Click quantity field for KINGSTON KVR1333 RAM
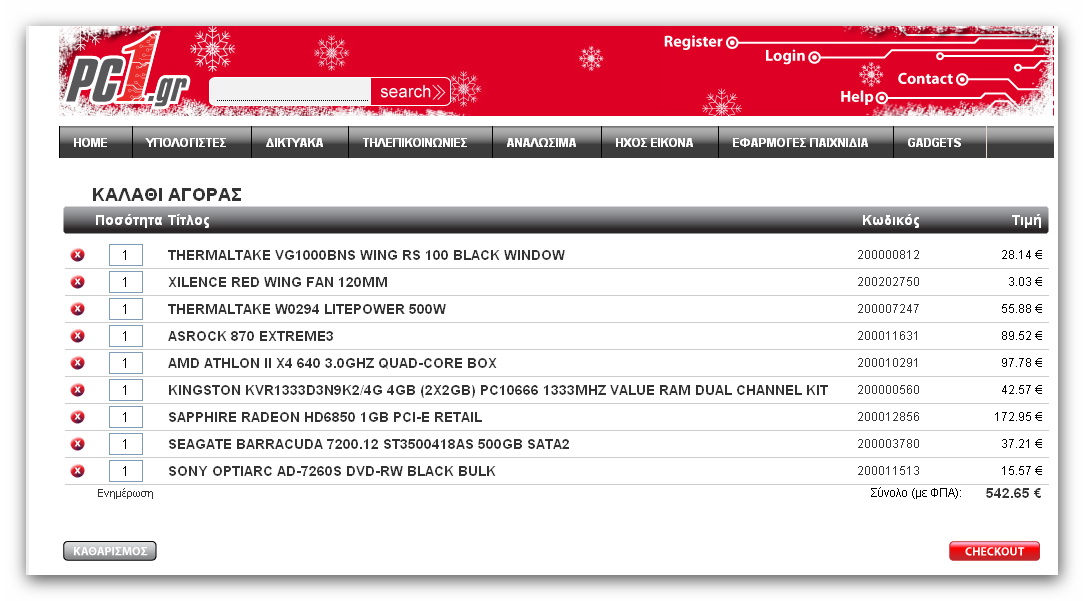This screenshot has height=601, width=1084. click(126, 390)
